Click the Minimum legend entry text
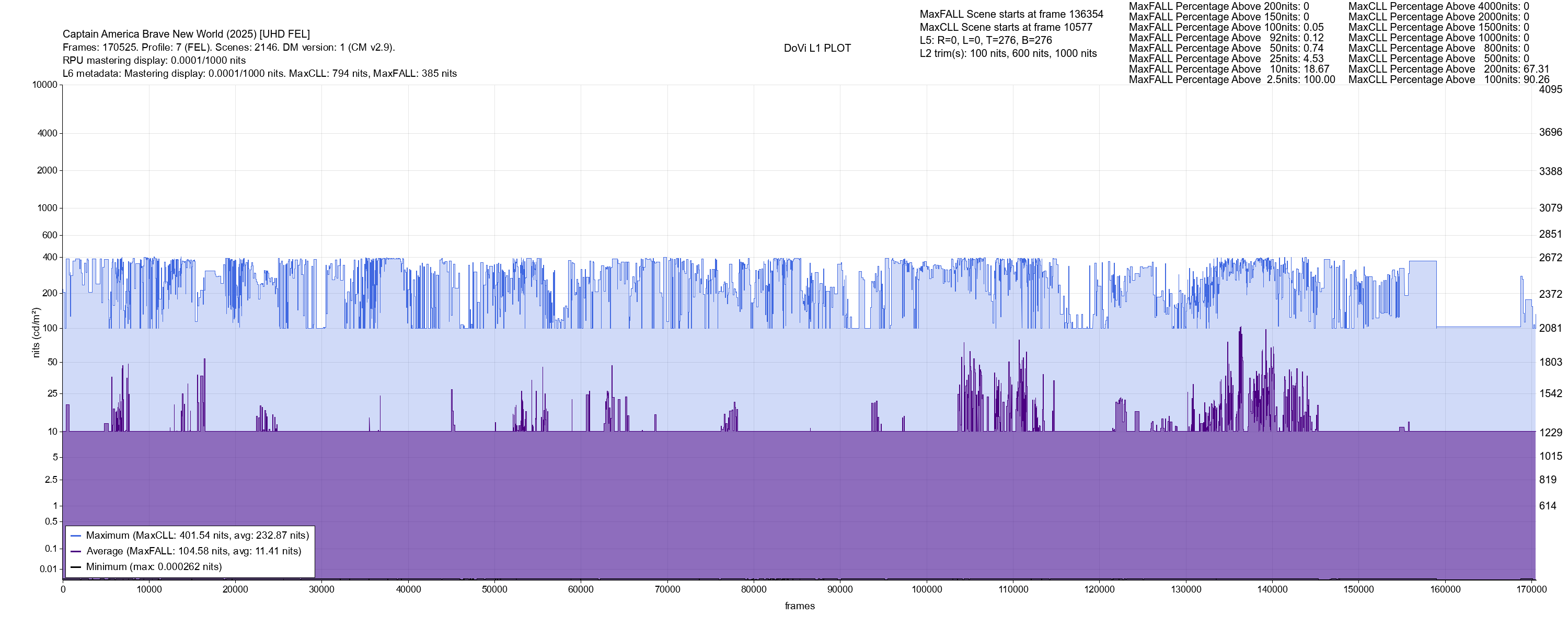Screen dimensions: 1568x627 (x=153, y=567)
